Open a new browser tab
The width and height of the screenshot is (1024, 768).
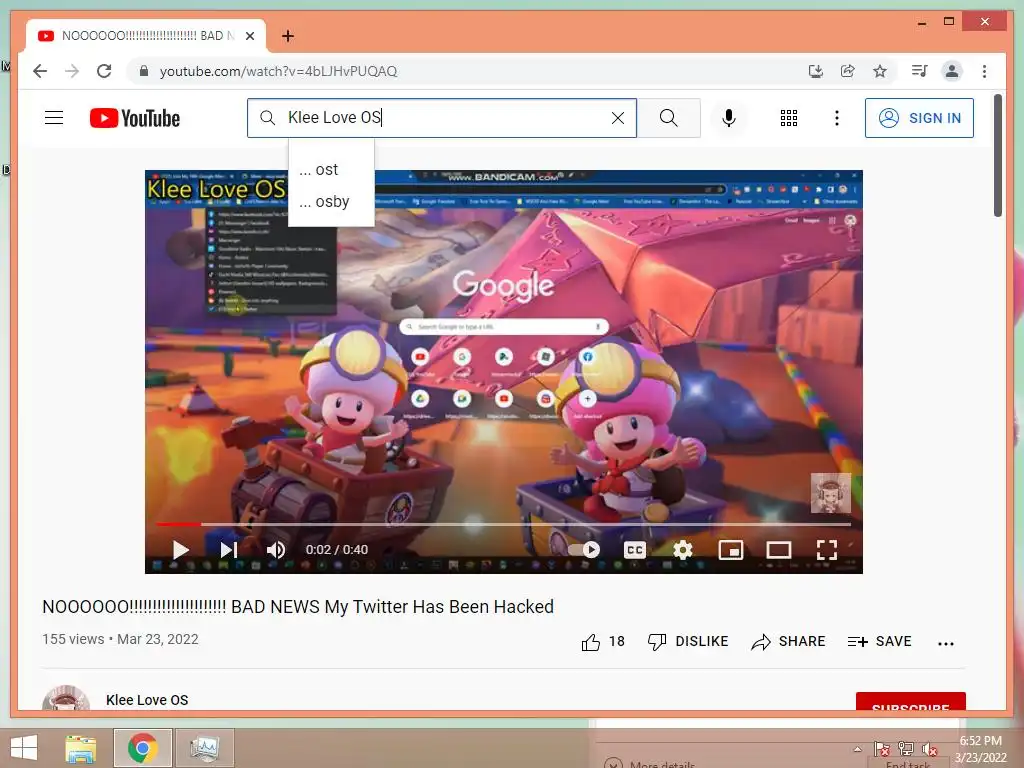click(x=287, y=36)
